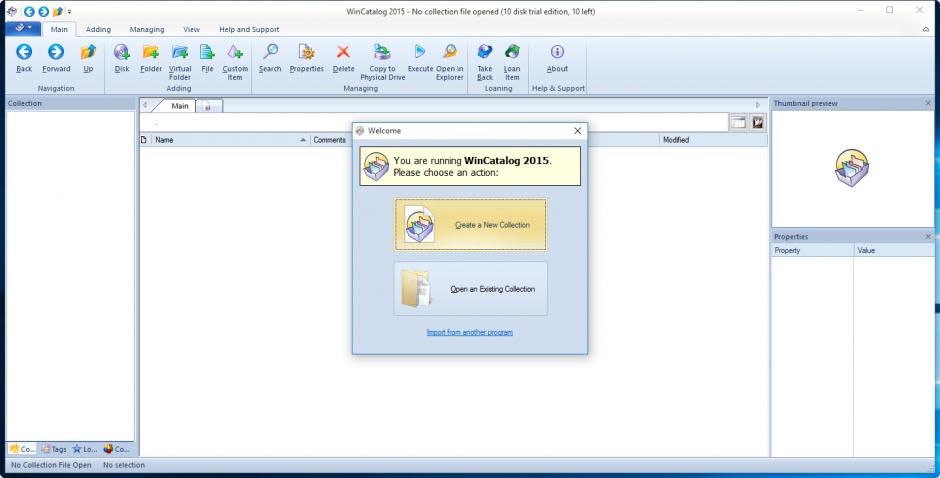Viewport: 940px width, 478px height.
Task: Add a Custom Item
Action: (x=235, y=52)
